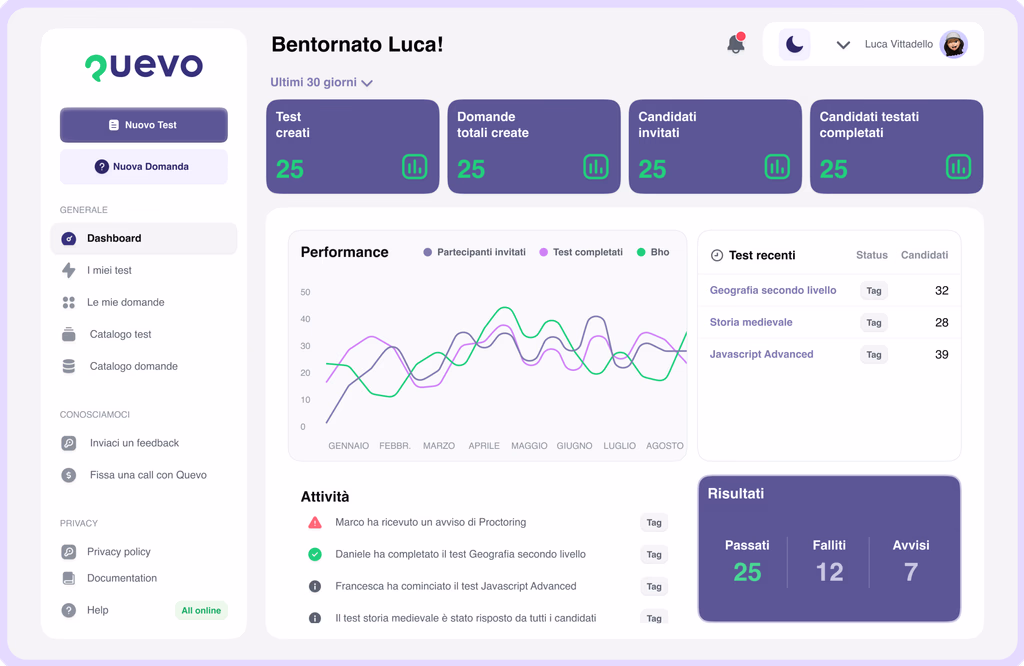Expand the user account chevron

pyautogui.click(x=843, y=45)
